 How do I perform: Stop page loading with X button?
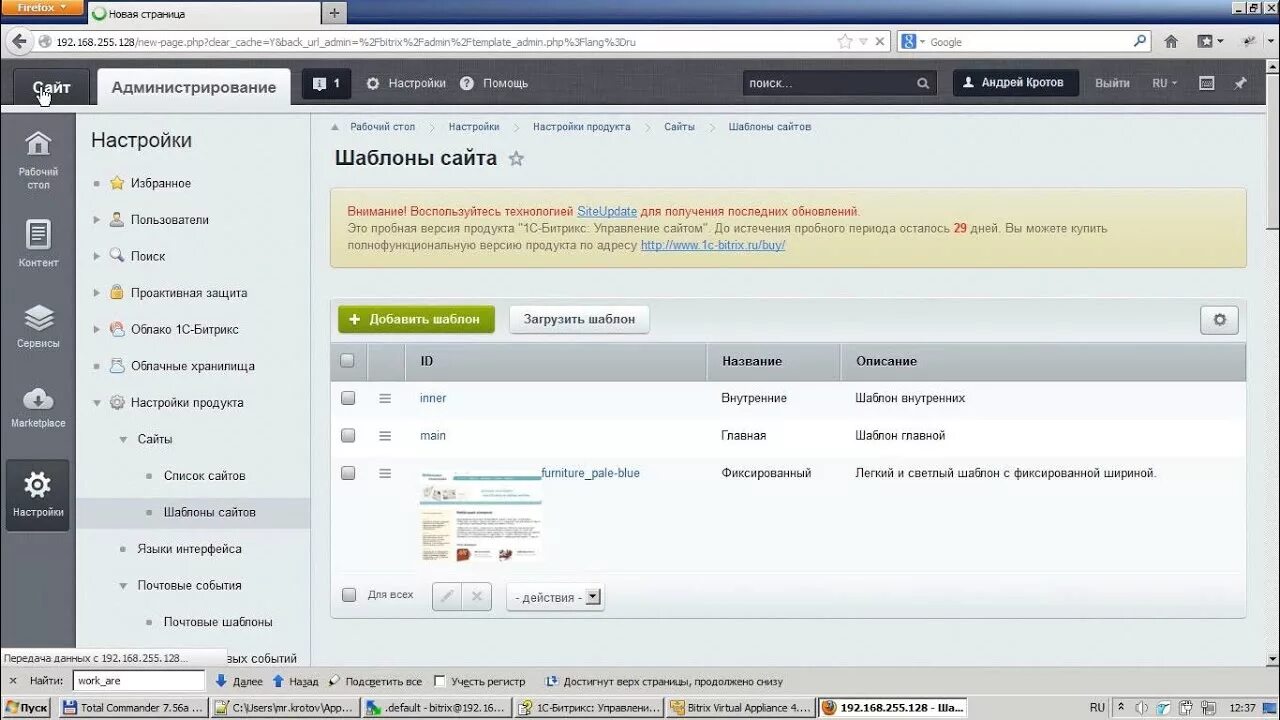point(879,42)
